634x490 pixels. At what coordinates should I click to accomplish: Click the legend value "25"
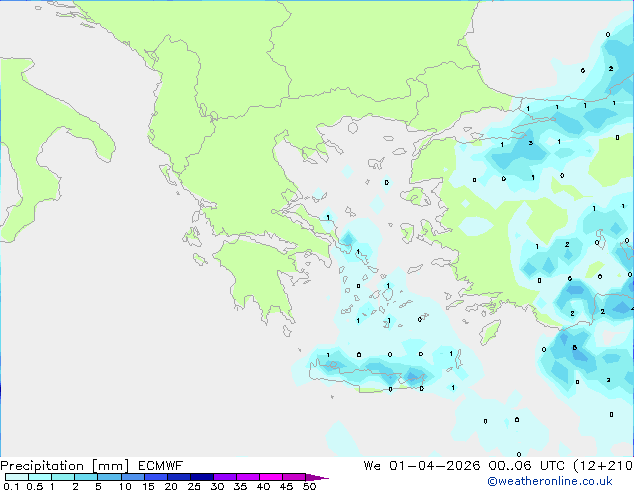pyautogui.click(x=194, y=486)
